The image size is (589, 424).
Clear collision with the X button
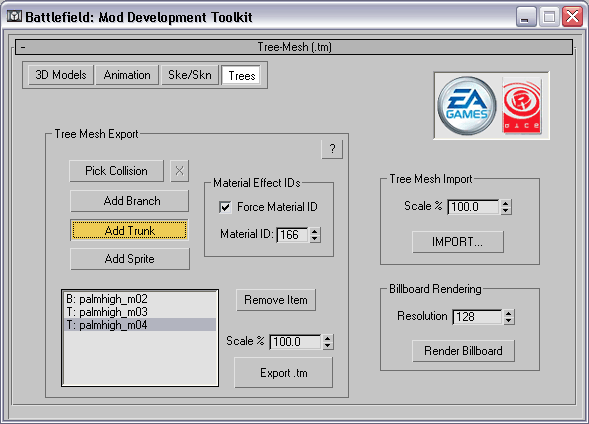click(180, 171)
